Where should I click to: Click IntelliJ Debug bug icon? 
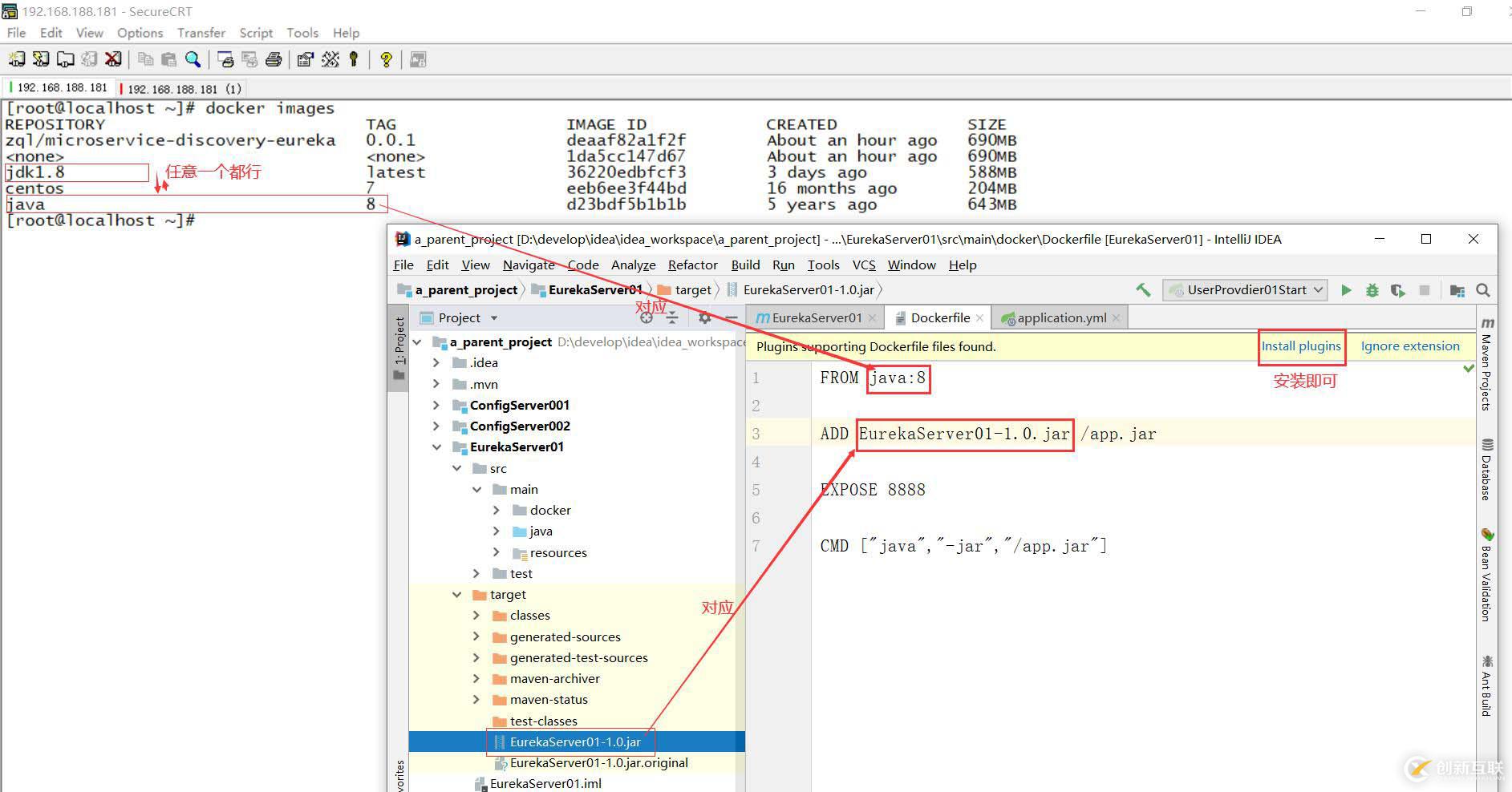[1372, 290]
